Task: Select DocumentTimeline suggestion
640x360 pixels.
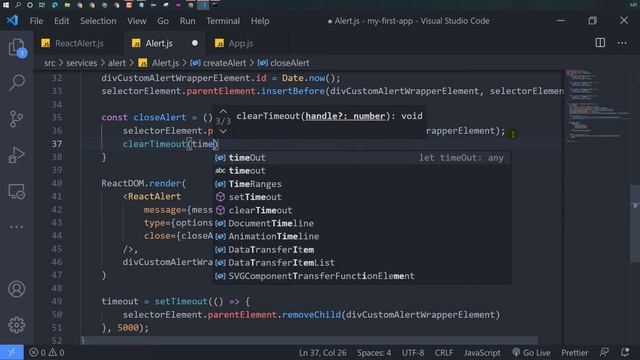Action: click(x=362, y=223)
